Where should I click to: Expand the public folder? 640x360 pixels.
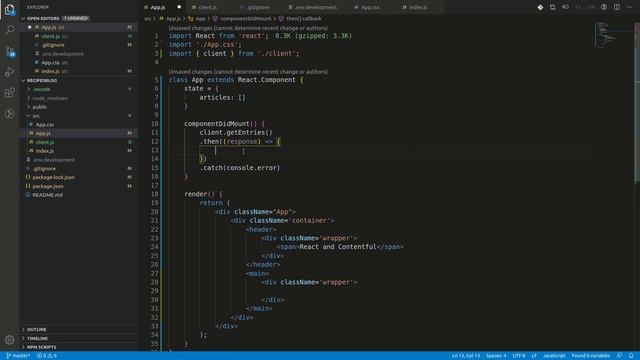[x=79, y=107]
